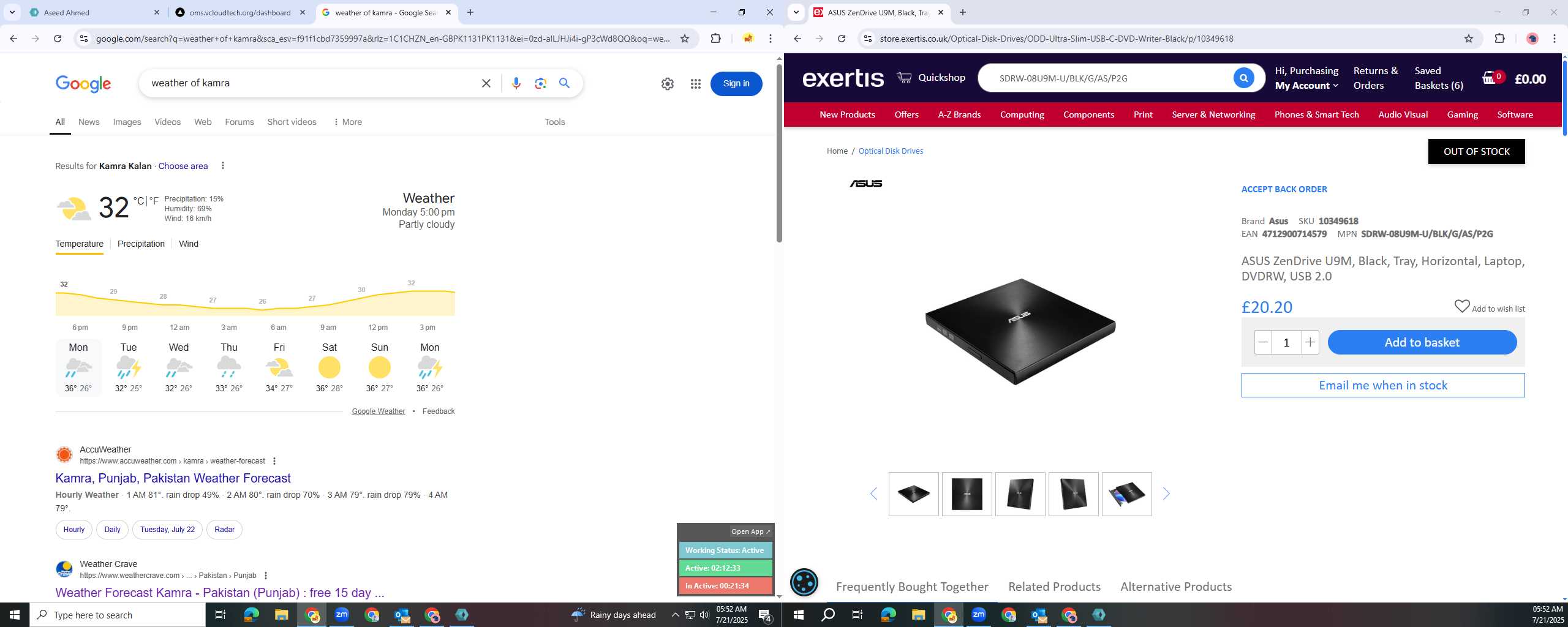Open the Google apps grid icon

(x=695, y=84)
